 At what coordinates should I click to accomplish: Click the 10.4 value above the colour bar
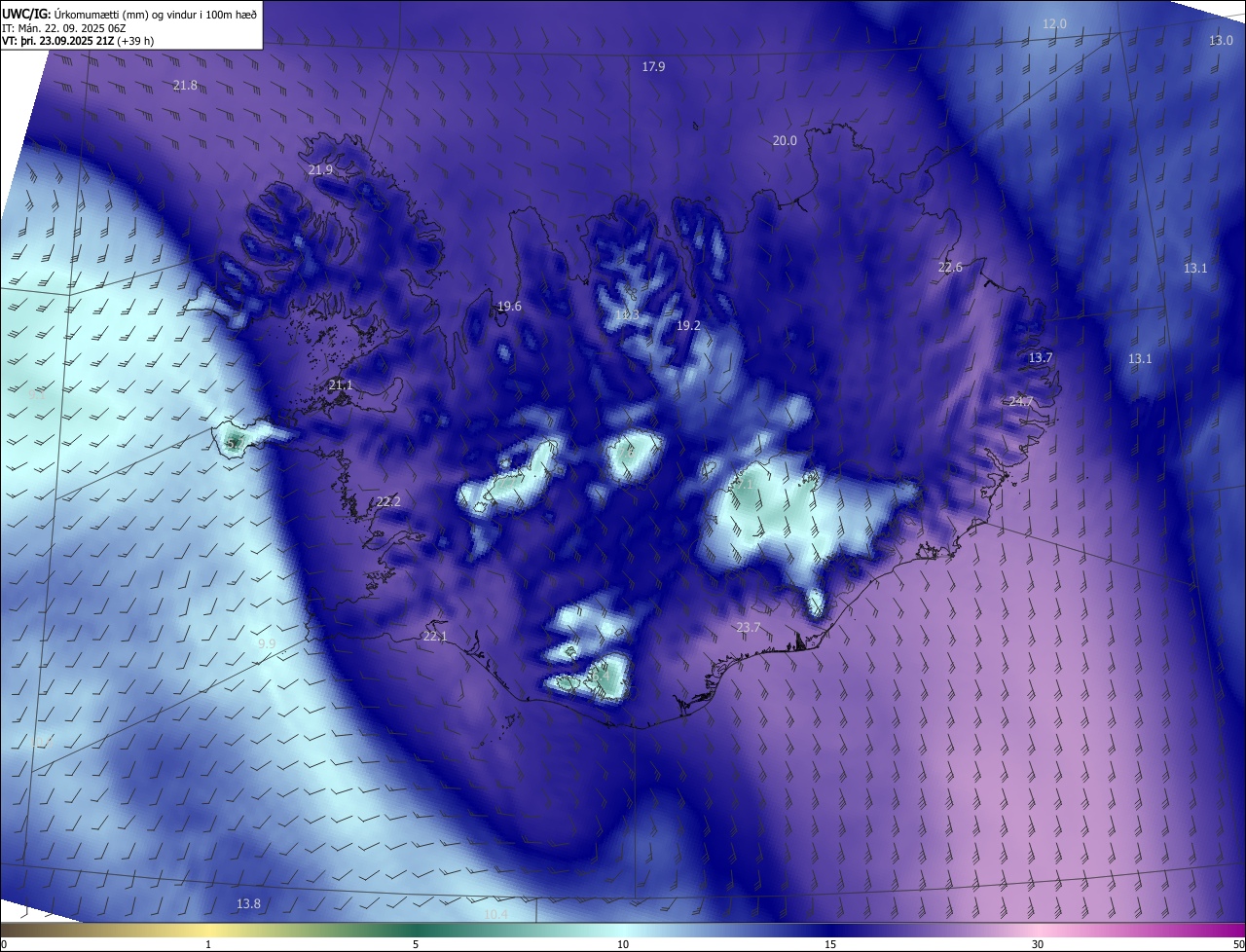coord(496,915)
